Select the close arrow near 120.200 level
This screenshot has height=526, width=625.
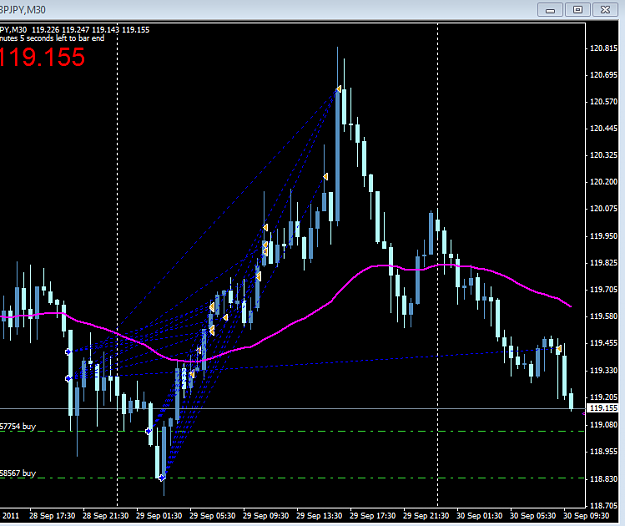tap(326, 177)
